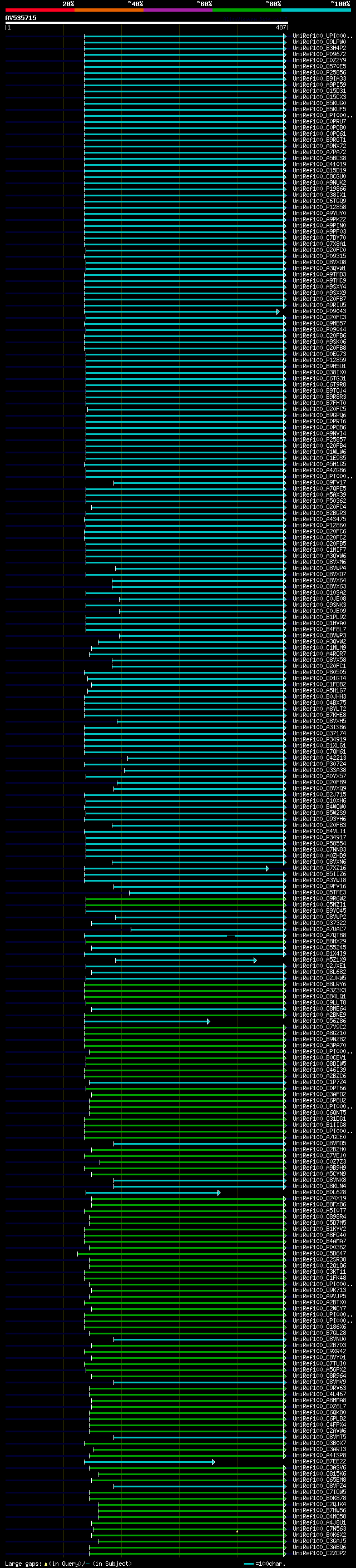Click the short cyan bar for UniRef100_B7EE22

coord(149,1461)
